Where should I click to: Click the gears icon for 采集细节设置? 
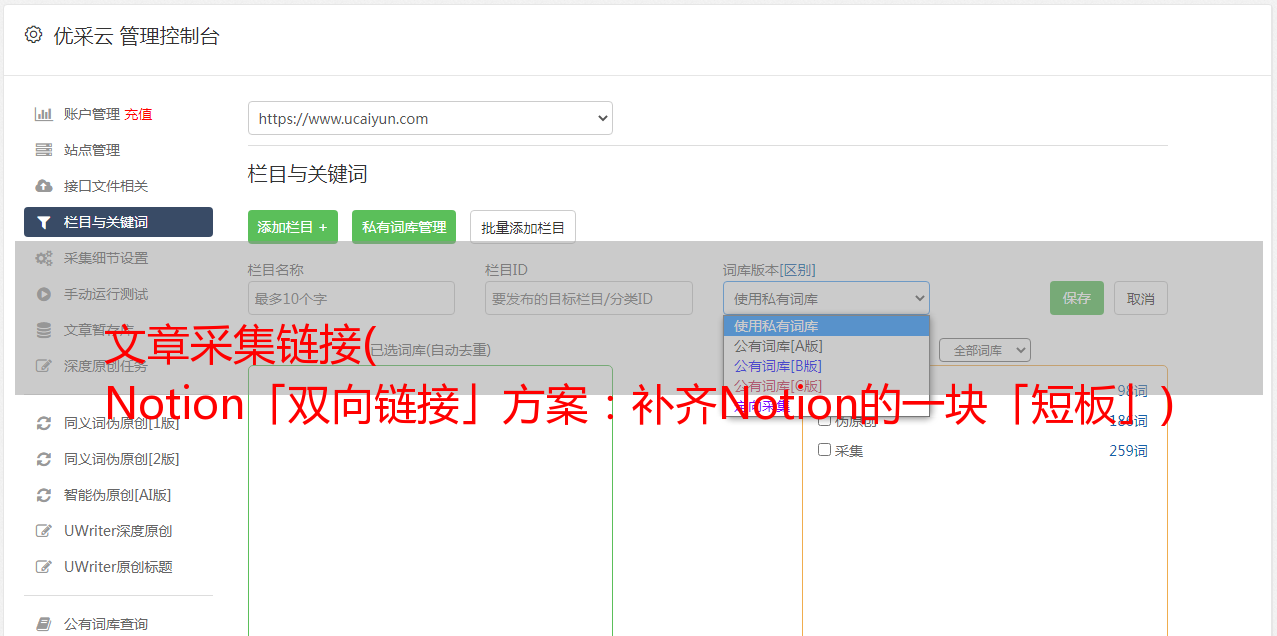pyautogui.click(x=43, y=258)
